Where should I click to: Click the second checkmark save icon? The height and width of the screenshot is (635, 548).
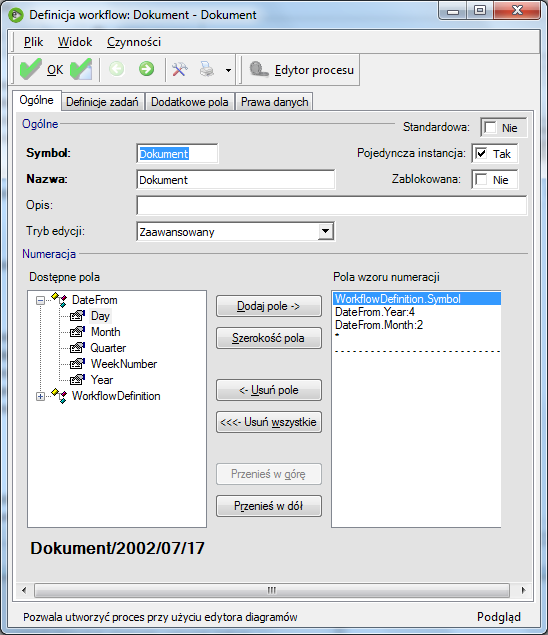coord(81,70)
